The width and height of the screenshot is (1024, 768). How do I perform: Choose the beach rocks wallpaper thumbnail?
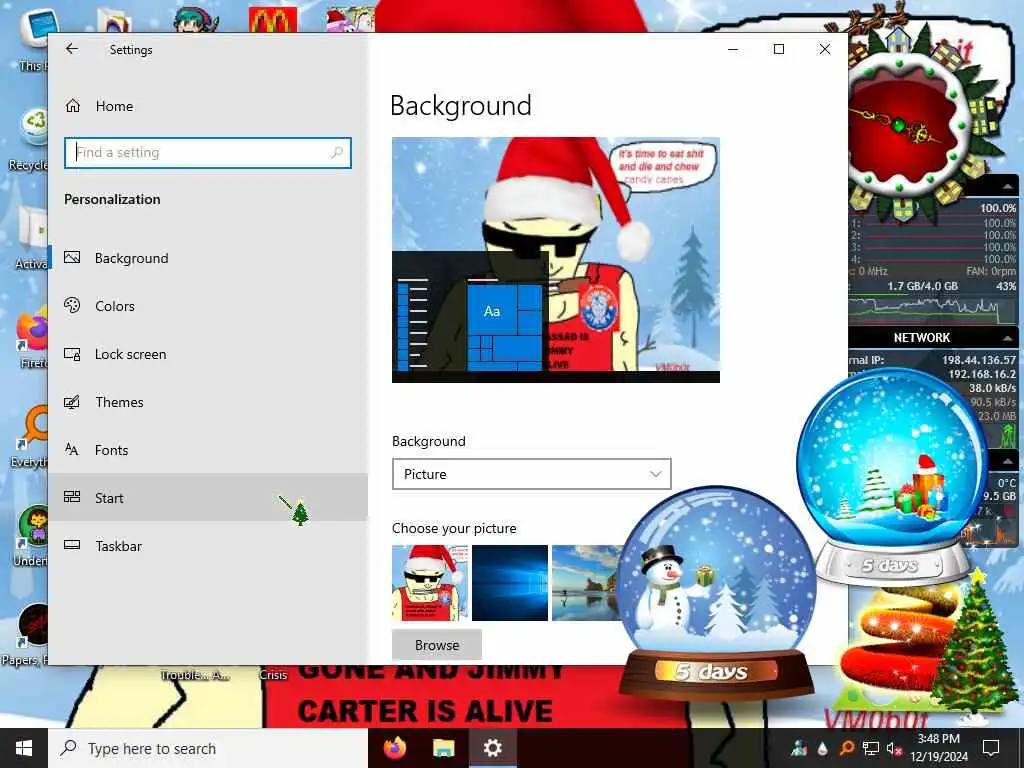pos(586,583)
